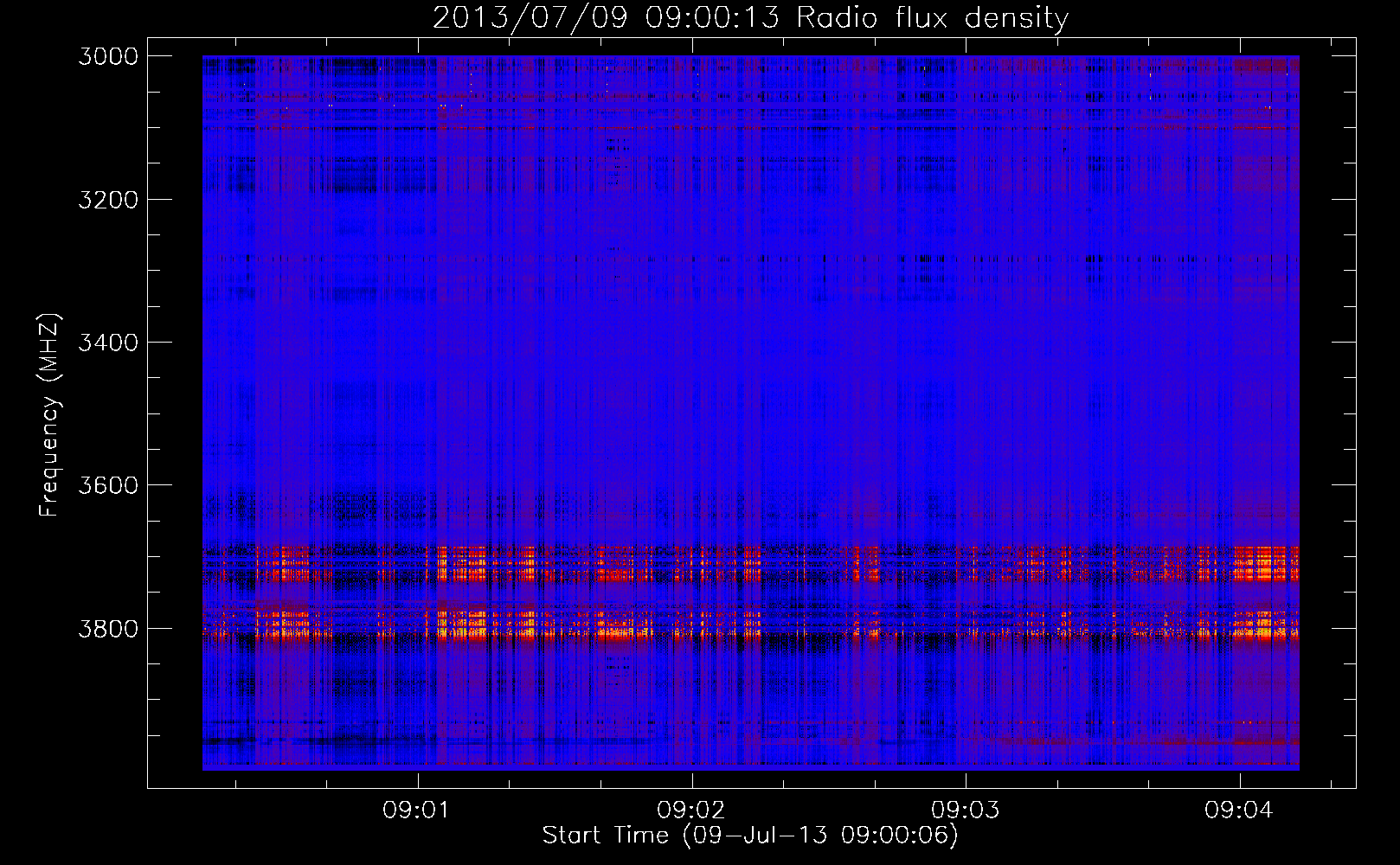1400x865 pixels.
Task: Click the 3600 frequency tick label
Action: click(108, 485)
